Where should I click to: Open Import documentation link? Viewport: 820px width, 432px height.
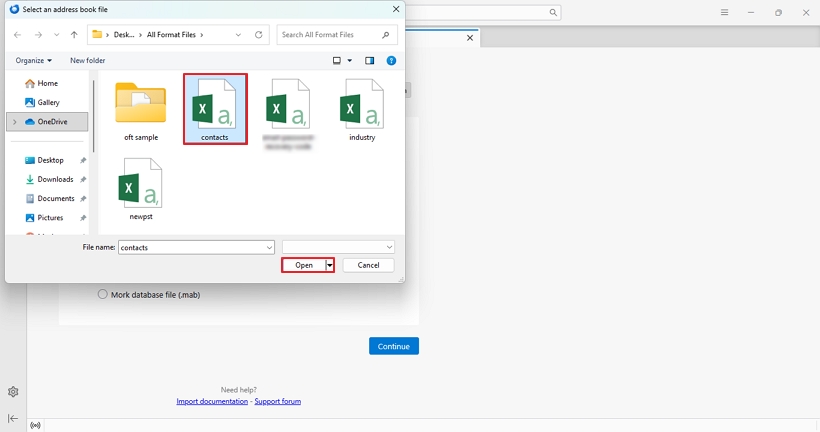[212, 401]
